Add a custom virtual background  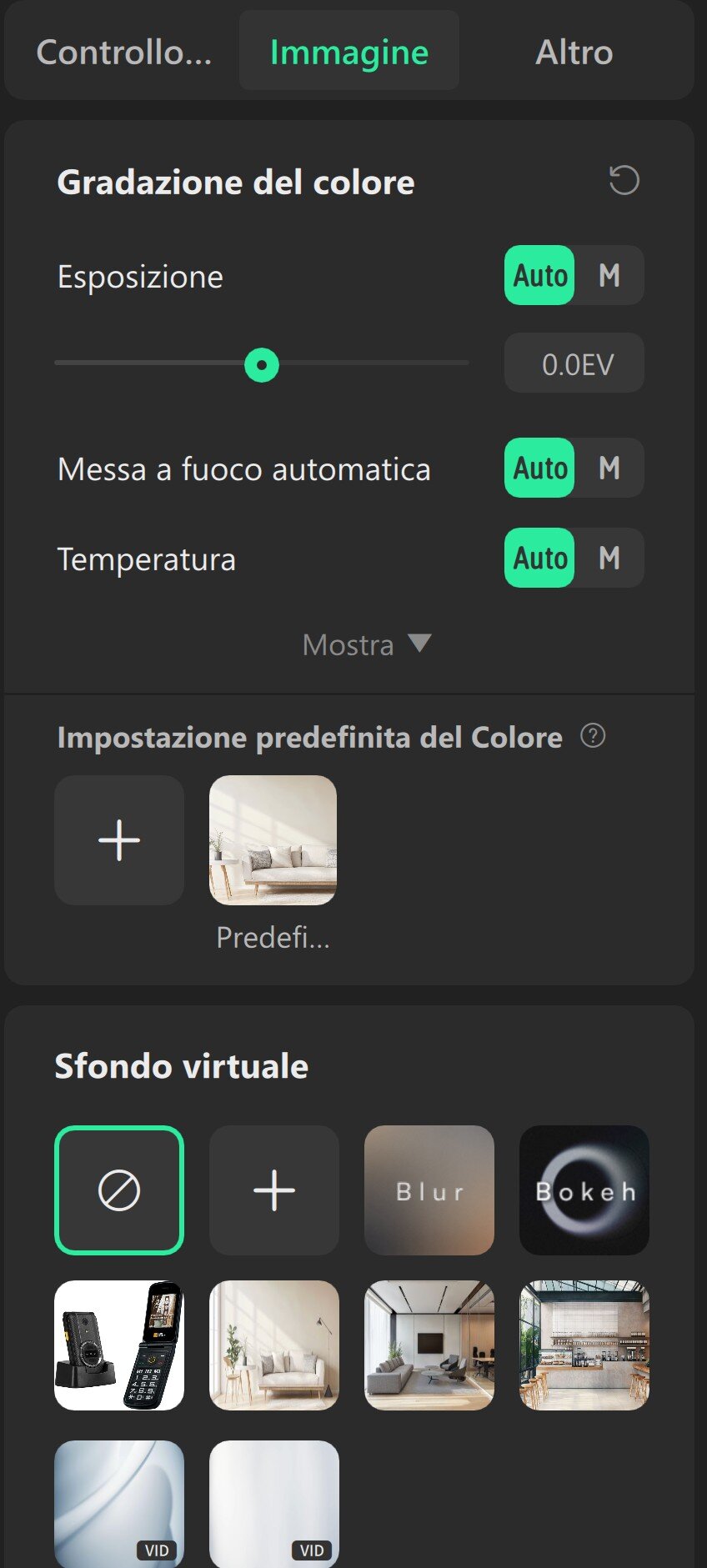pyautogui.click(x=273, y=1190)
